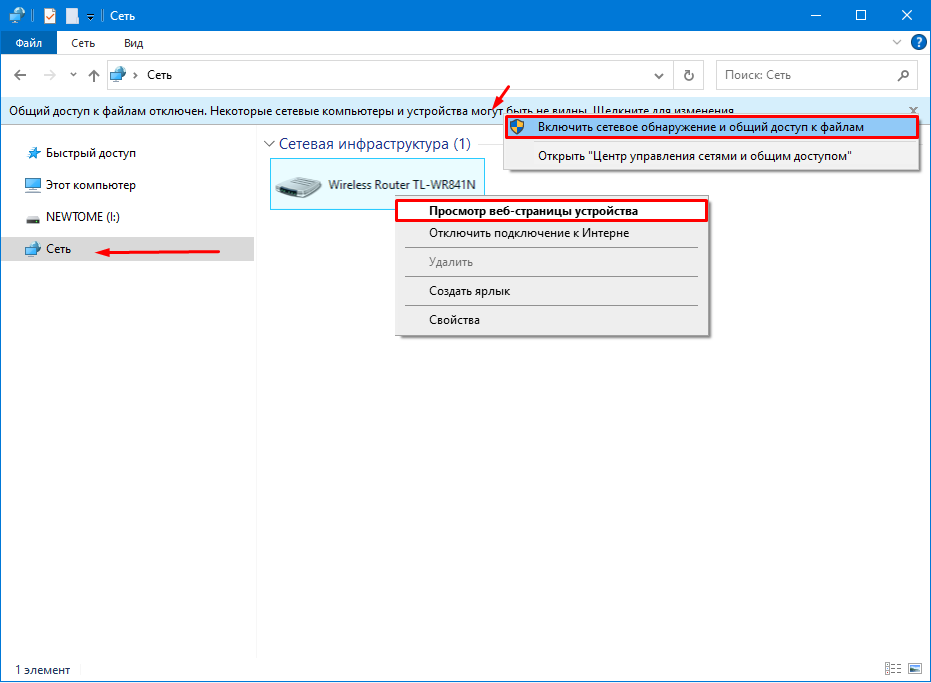Click the window system icon in title bar
931x683 pixels.
[18, 15]
